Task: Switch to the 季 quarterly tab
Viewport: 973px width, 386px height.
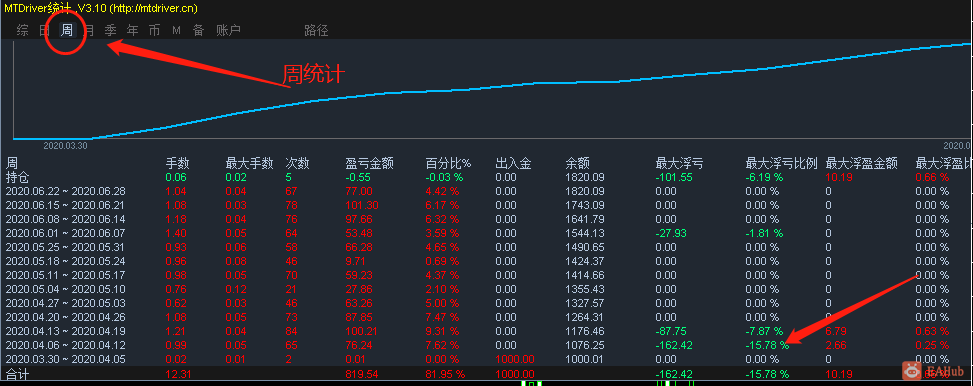Action: pos(110,30)
